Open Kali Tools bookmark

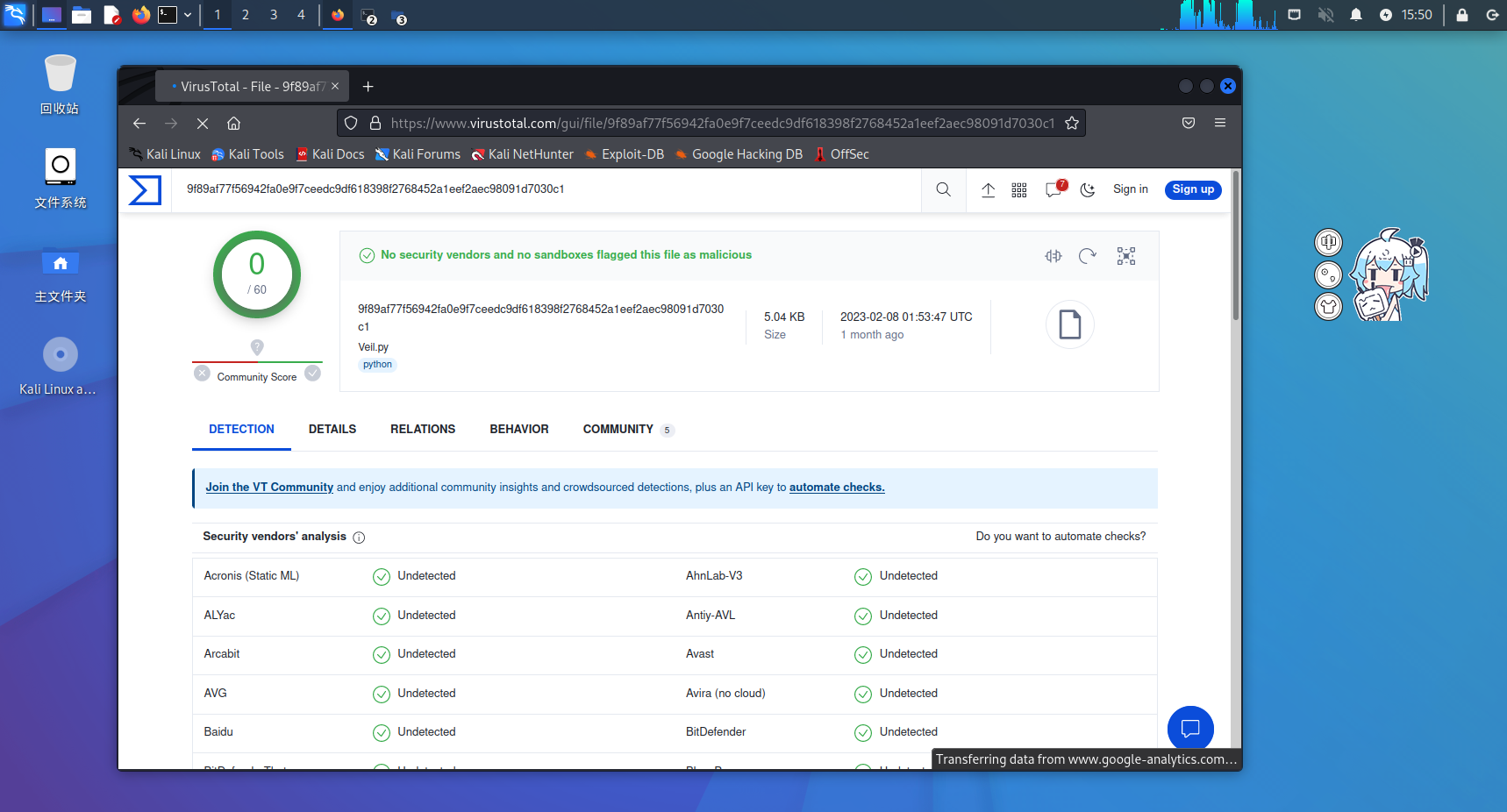click(x=247, y=154)
